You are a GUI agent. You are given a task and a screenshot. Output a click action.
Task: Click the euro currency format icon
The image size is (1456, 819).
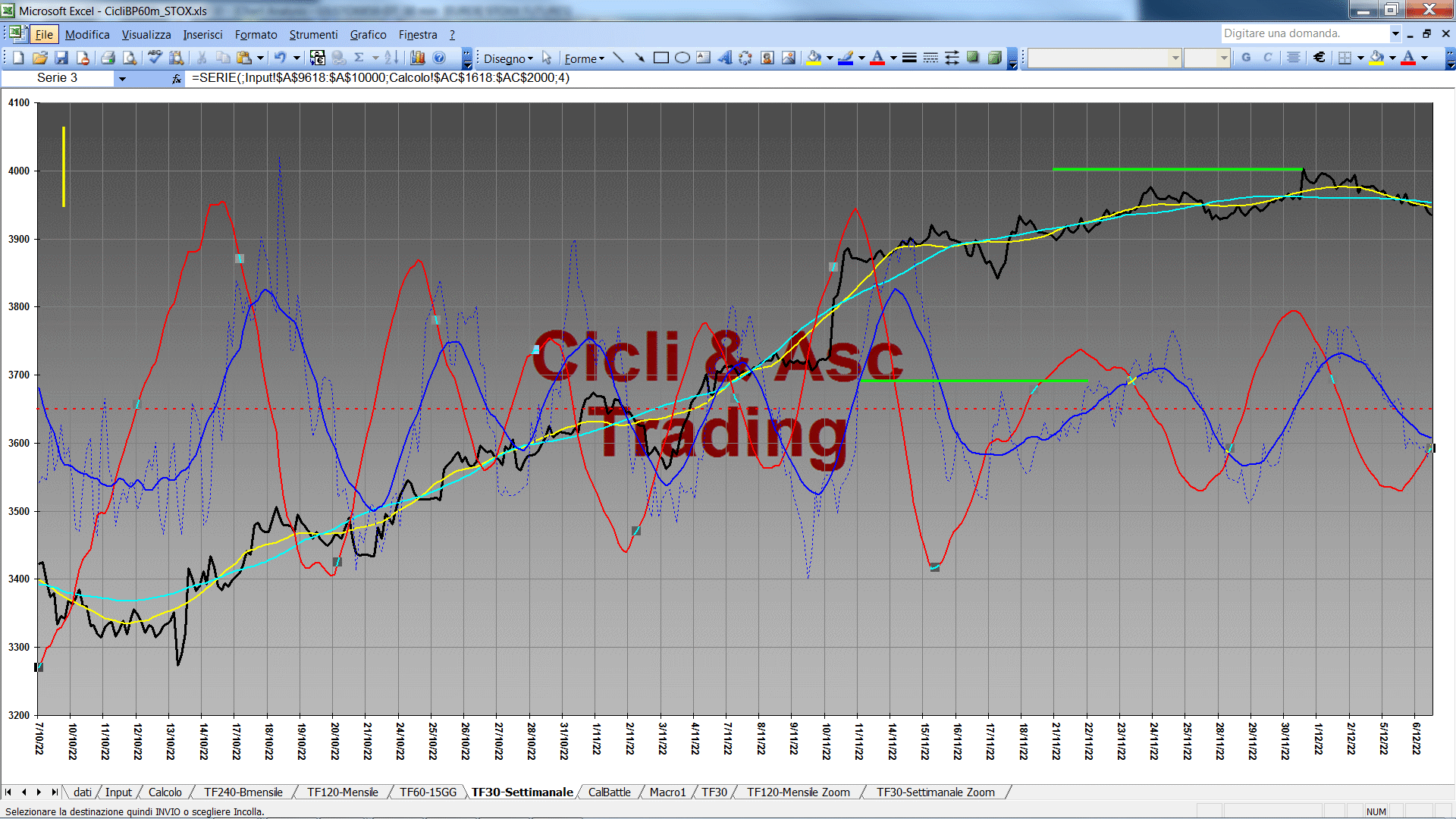(1319, 58)
